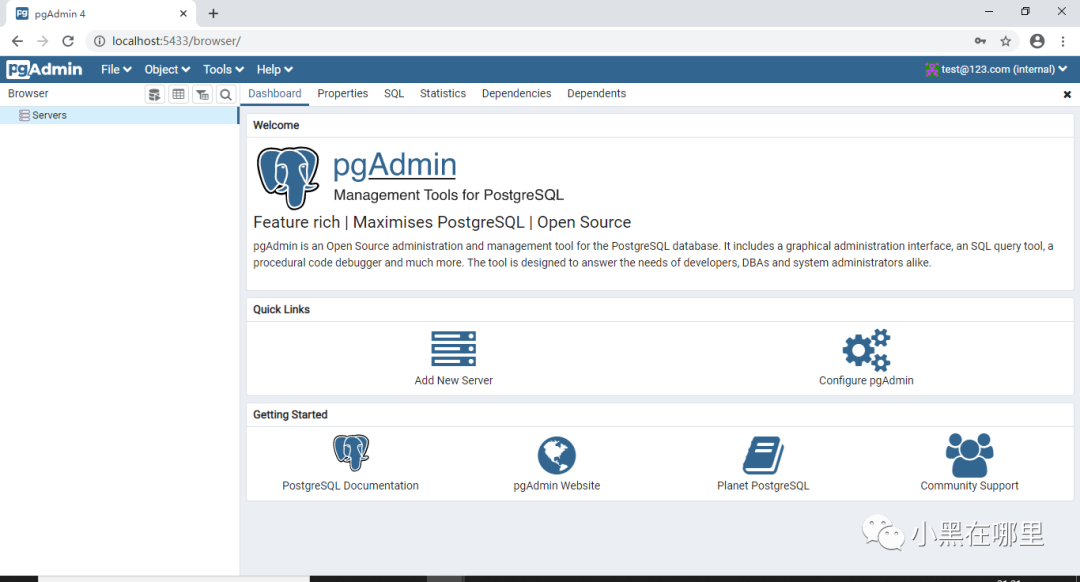
Task: Open the Help menu
Action: pos(275,70)
